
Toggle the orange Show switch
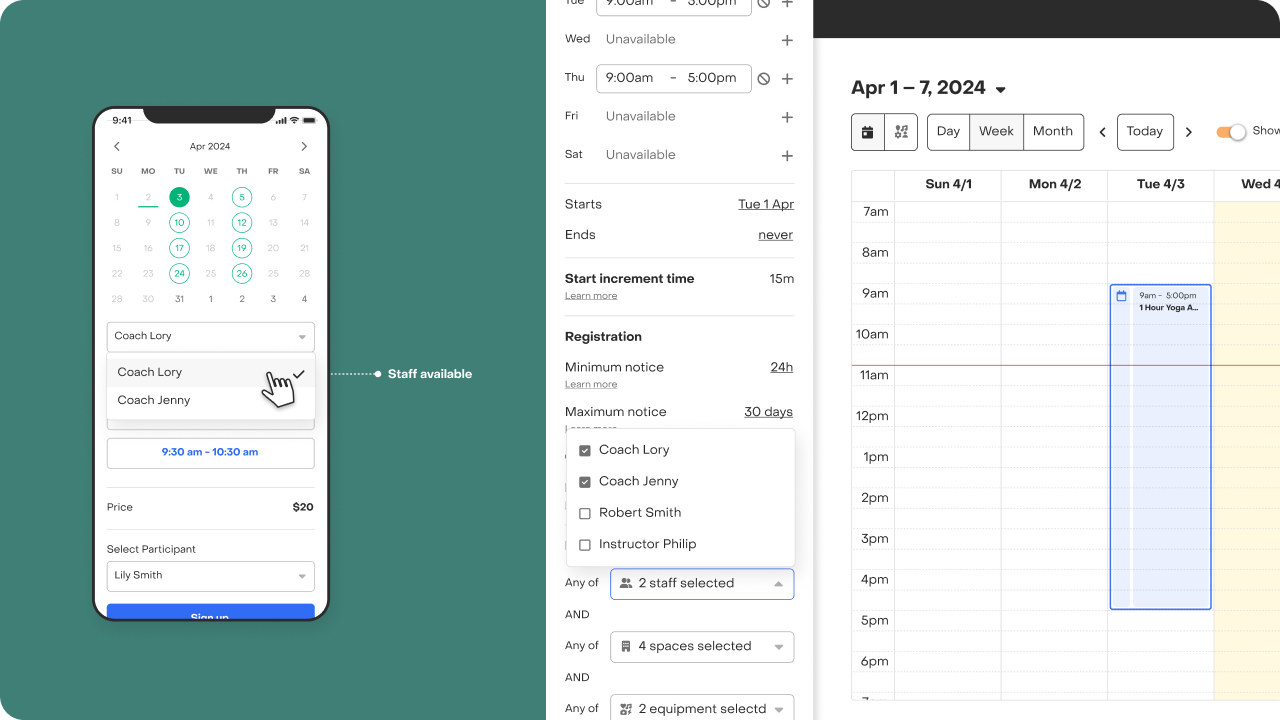[x=1232, y=132]
